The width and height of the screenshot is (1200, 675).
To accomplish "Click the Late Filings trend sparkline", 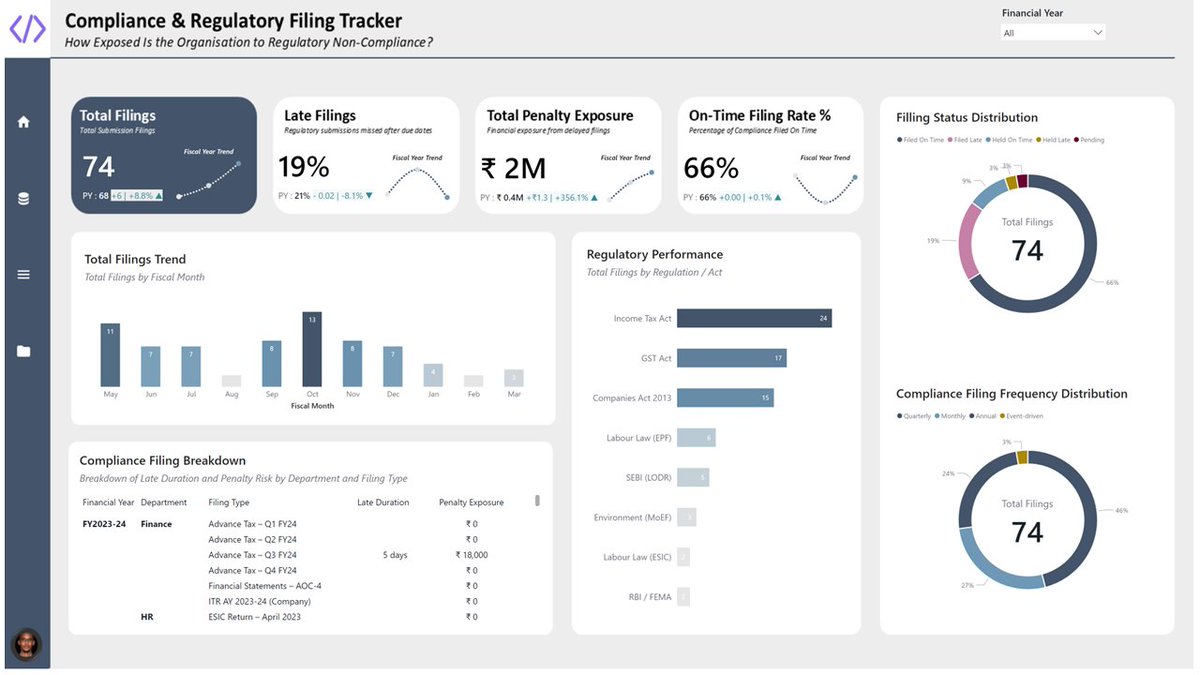I will click(x=417, y=184).
